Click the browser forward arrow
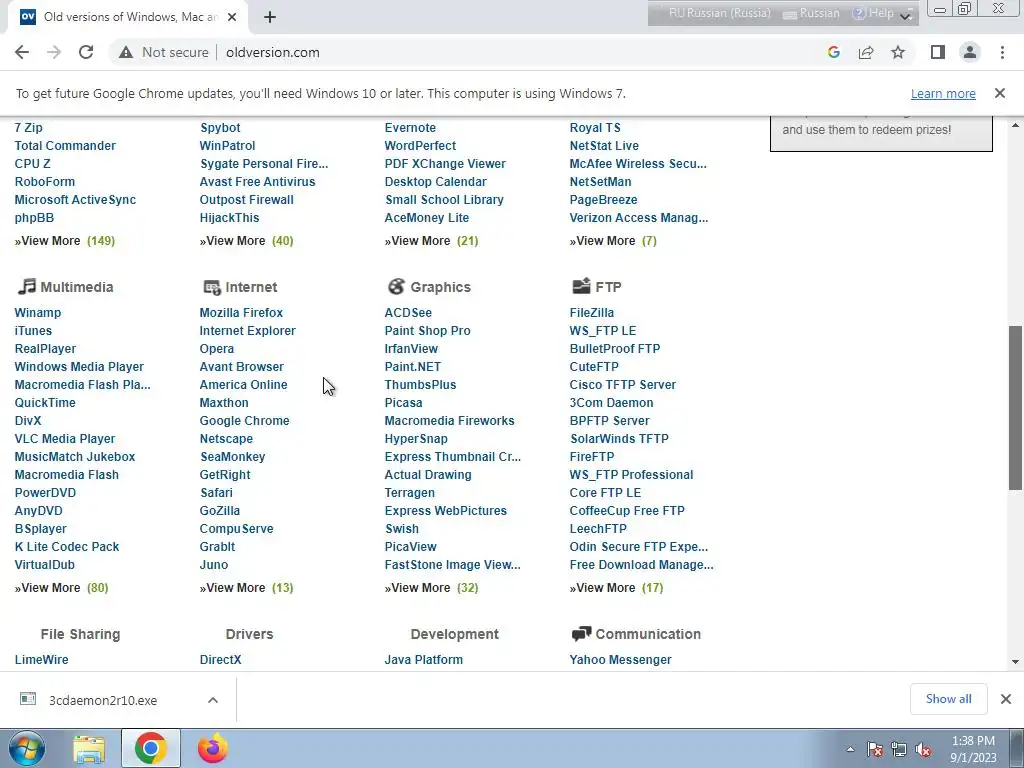This screenshot has height=768, width=1024. tap(54, 52)
